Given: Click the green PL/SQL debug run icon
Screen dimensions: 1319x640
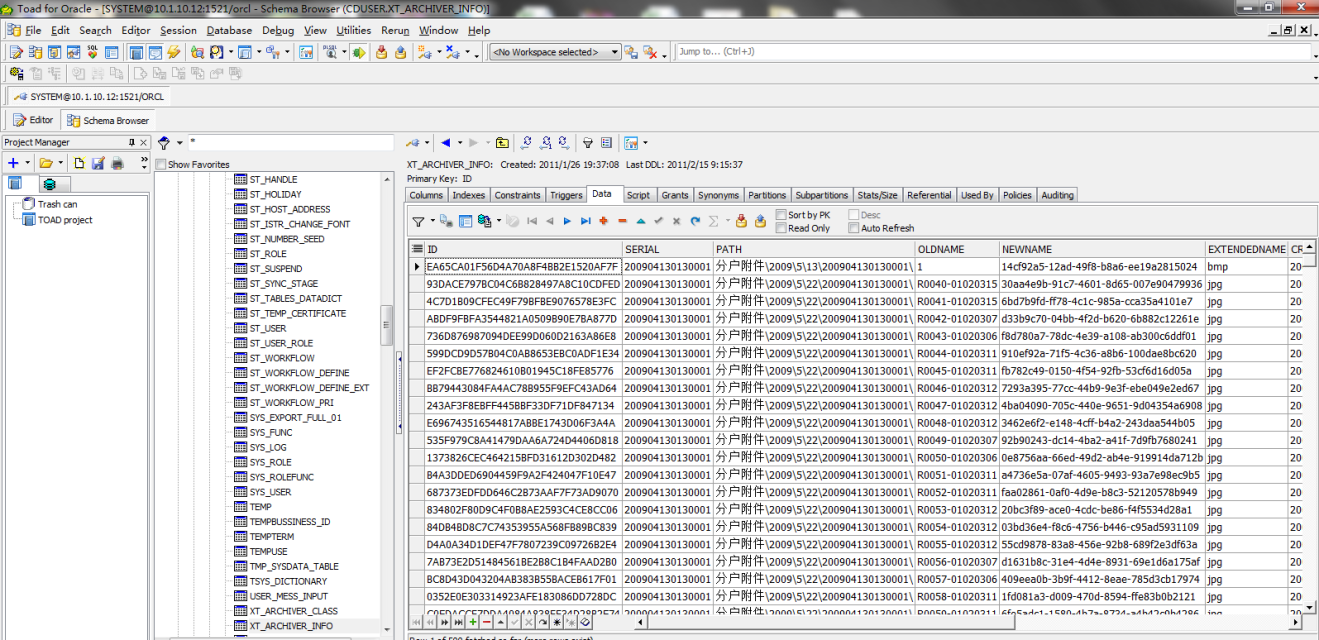Looking at the screenshot, I should coord(359,52).
